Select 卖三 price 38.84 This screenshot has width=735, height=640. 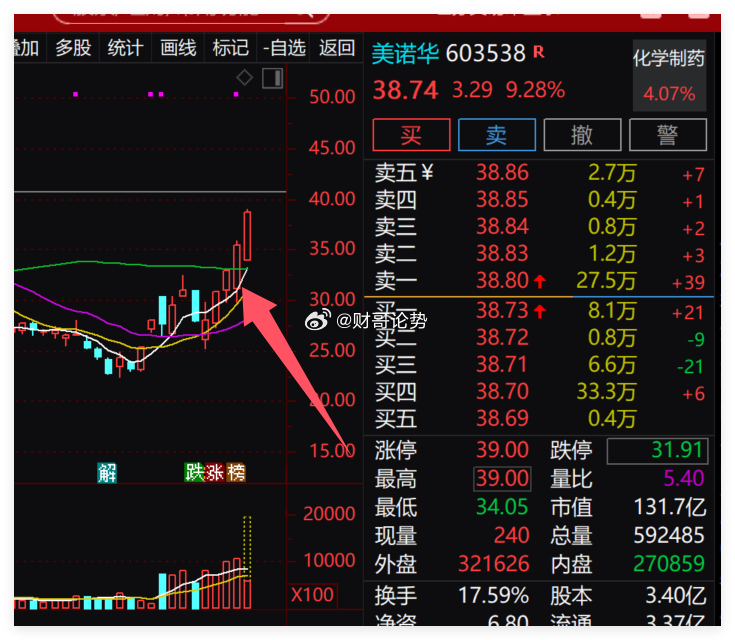(502, 226)
